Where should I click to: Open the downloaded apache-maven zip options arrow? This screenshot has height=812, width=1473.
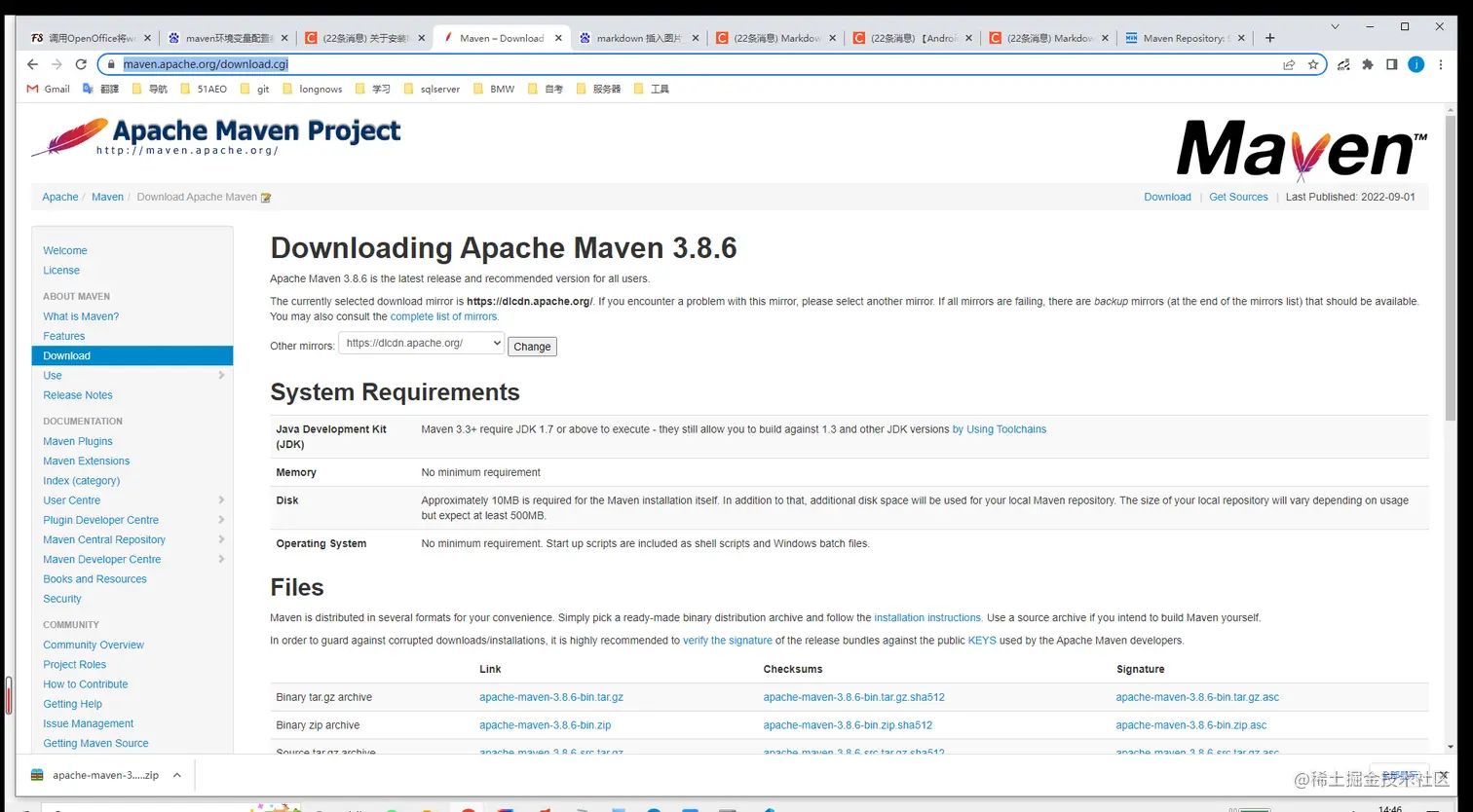click(x=176, y=775)
